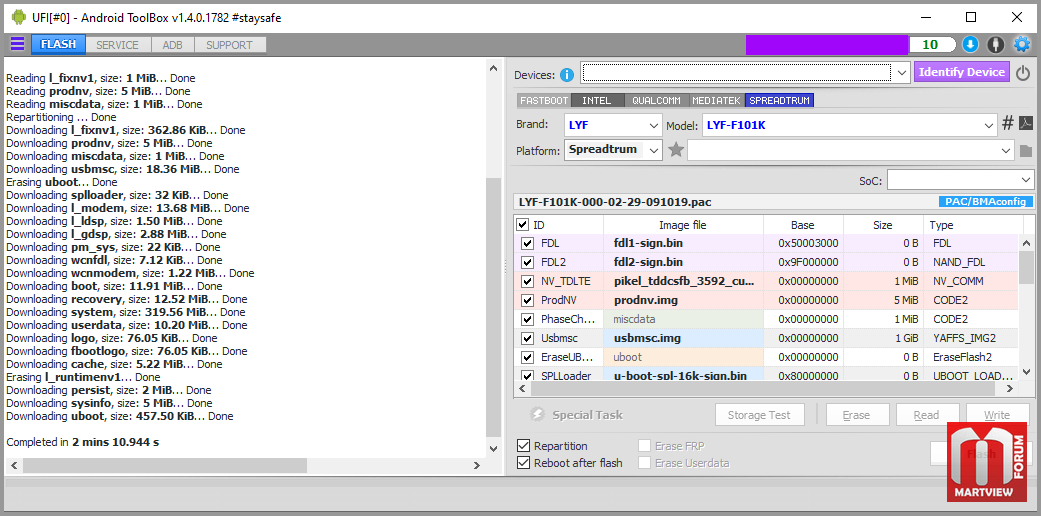The width and height of the screenshot is (1041, 516).
Task: Open the Brand LYF dropdown
Action: [653, 124]
